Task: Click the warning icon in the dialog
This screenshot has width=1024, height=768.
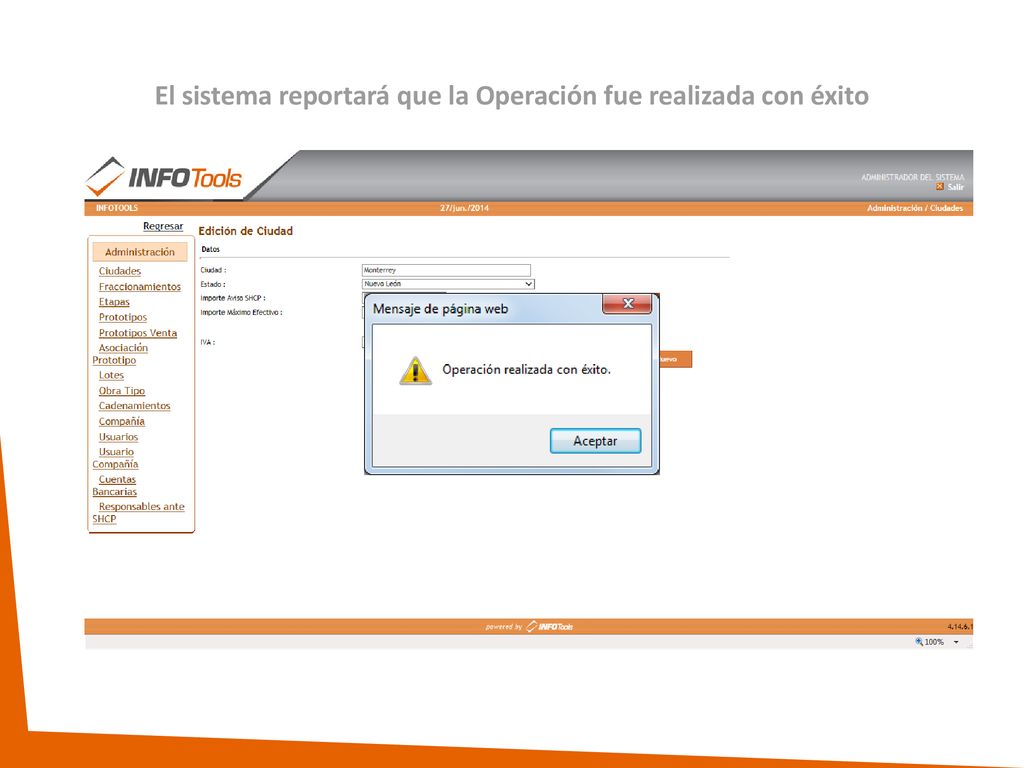Action: pyautogui.click(x=415, y=371)
